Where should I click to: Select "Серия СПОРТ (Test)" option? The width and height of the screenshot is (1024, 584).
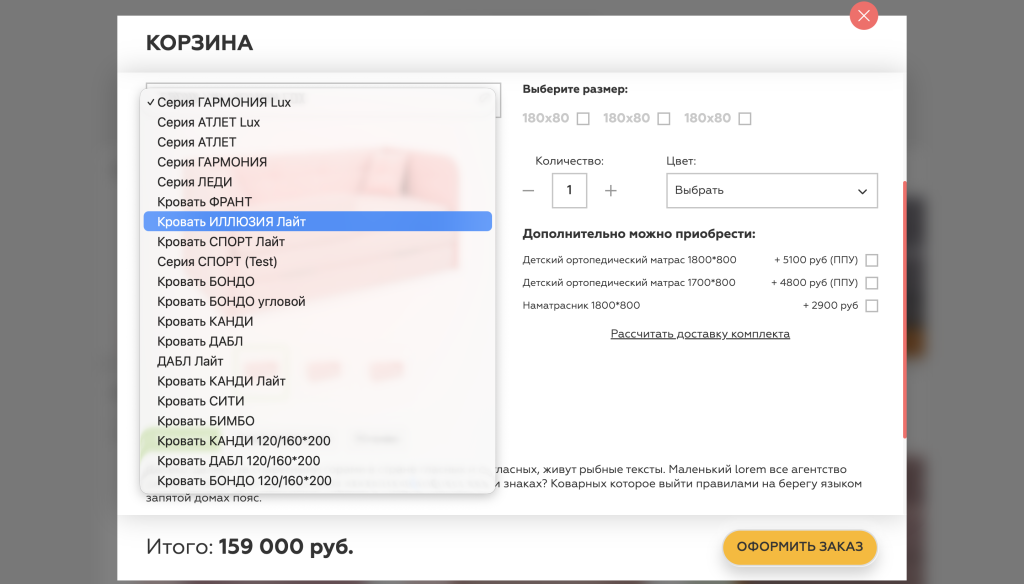pos(212,261)
